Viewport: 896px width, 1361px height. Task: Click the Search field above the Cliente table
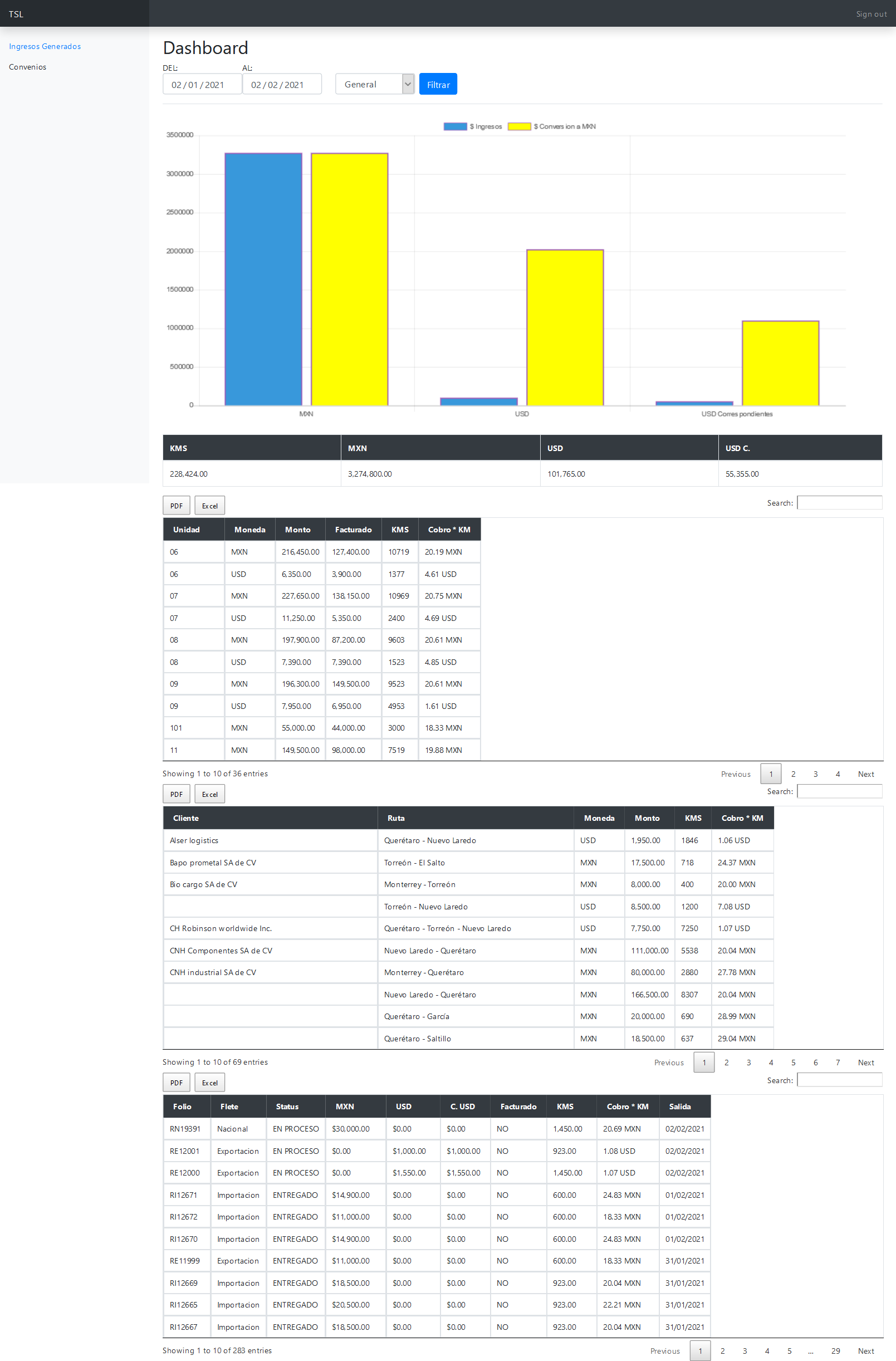(839, 791)
